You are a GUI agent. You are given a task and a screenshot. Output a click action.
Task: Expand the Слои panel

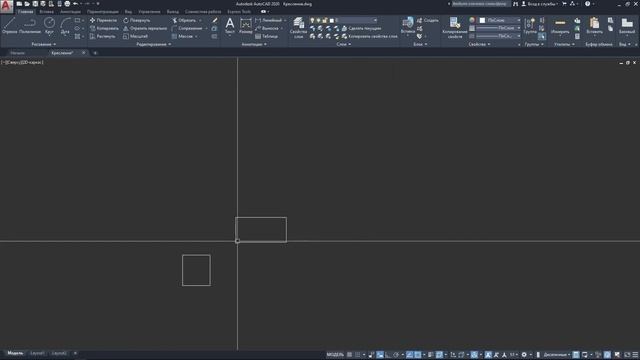(x=344, y=44)
